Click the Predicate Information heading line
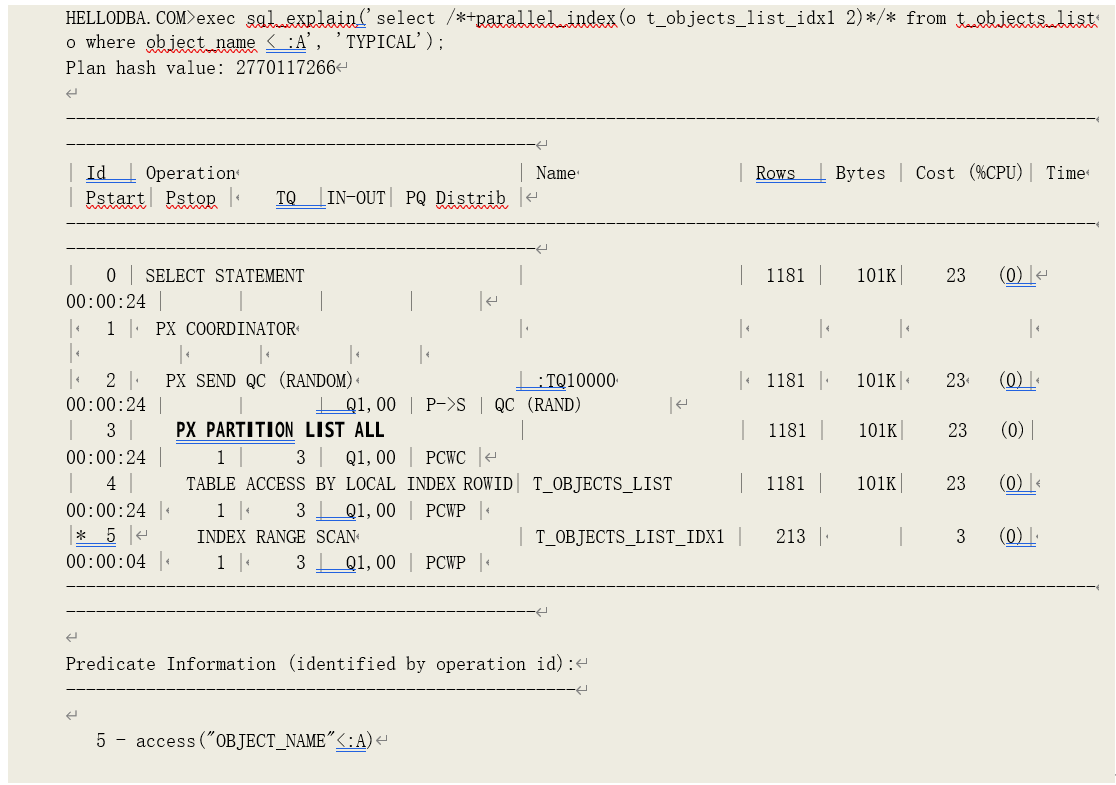 coord(320,664)
